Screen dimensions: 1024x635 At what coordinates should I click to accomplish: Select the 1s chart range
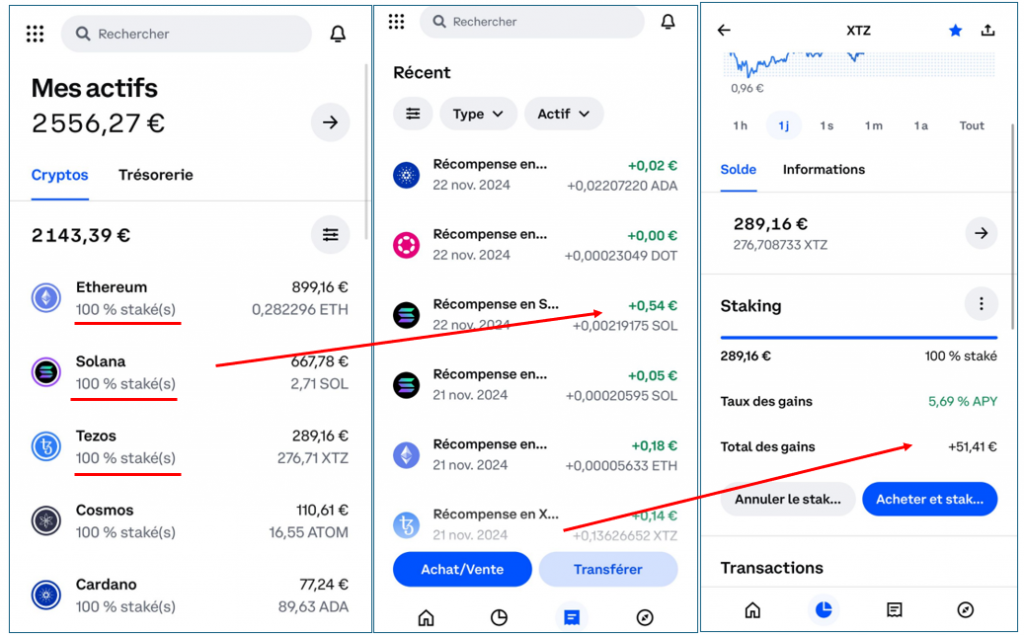[x=827, y=125]
